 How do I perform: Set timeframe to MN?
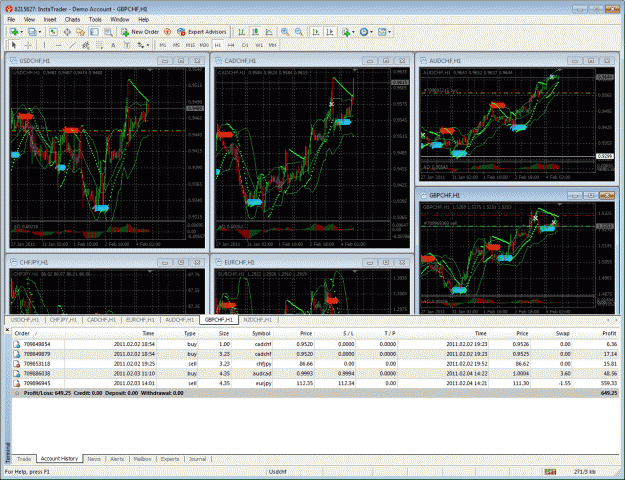[272, 45]
